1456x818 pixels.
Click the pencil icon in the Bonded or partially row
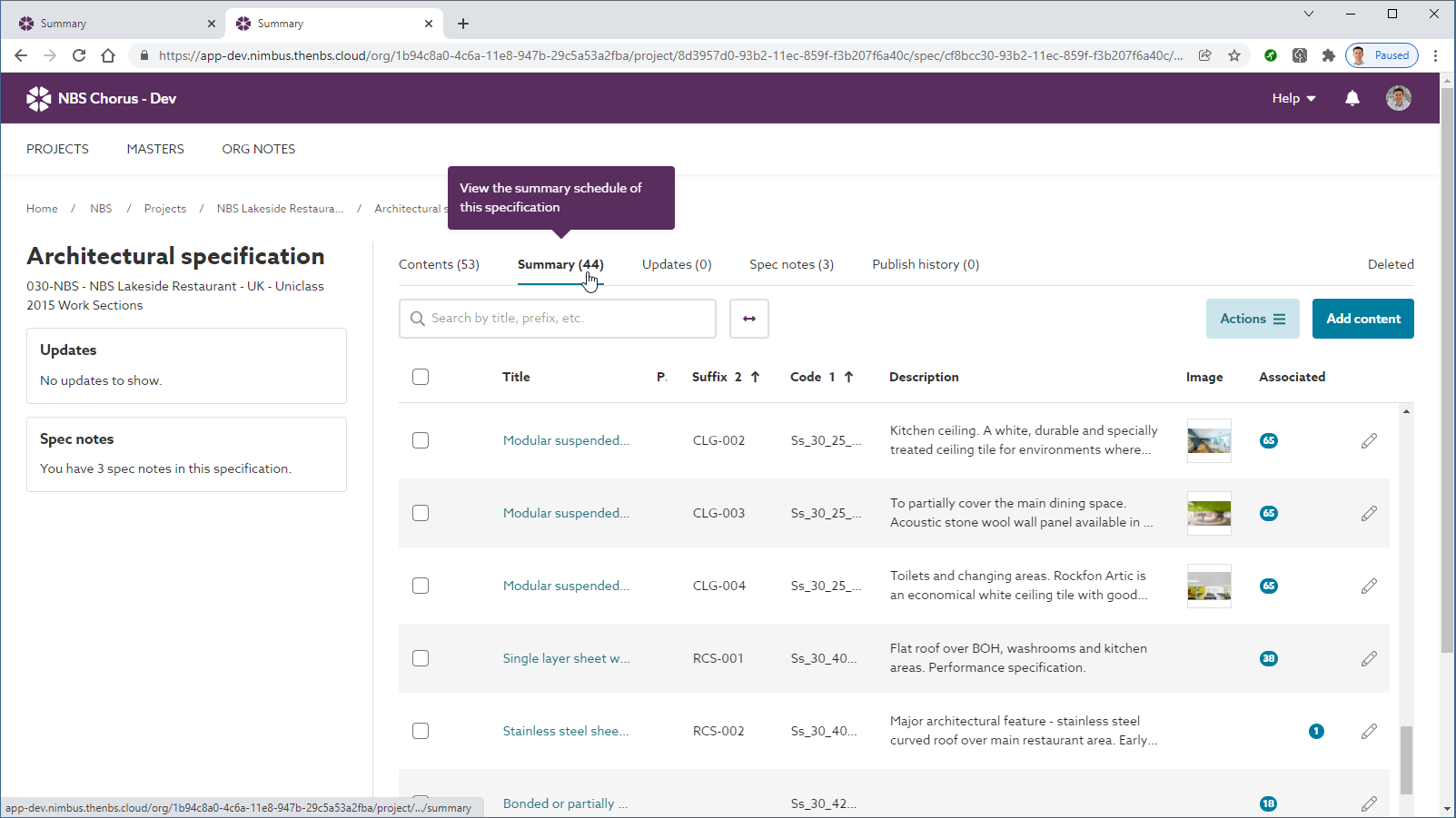(x=1369, y=803)
